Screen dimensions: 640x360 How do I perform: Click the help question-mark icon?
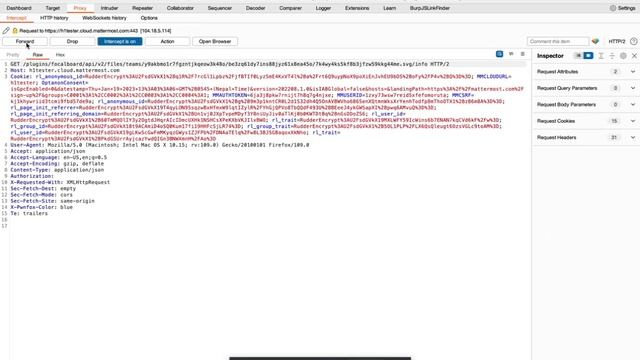point(633,41)
